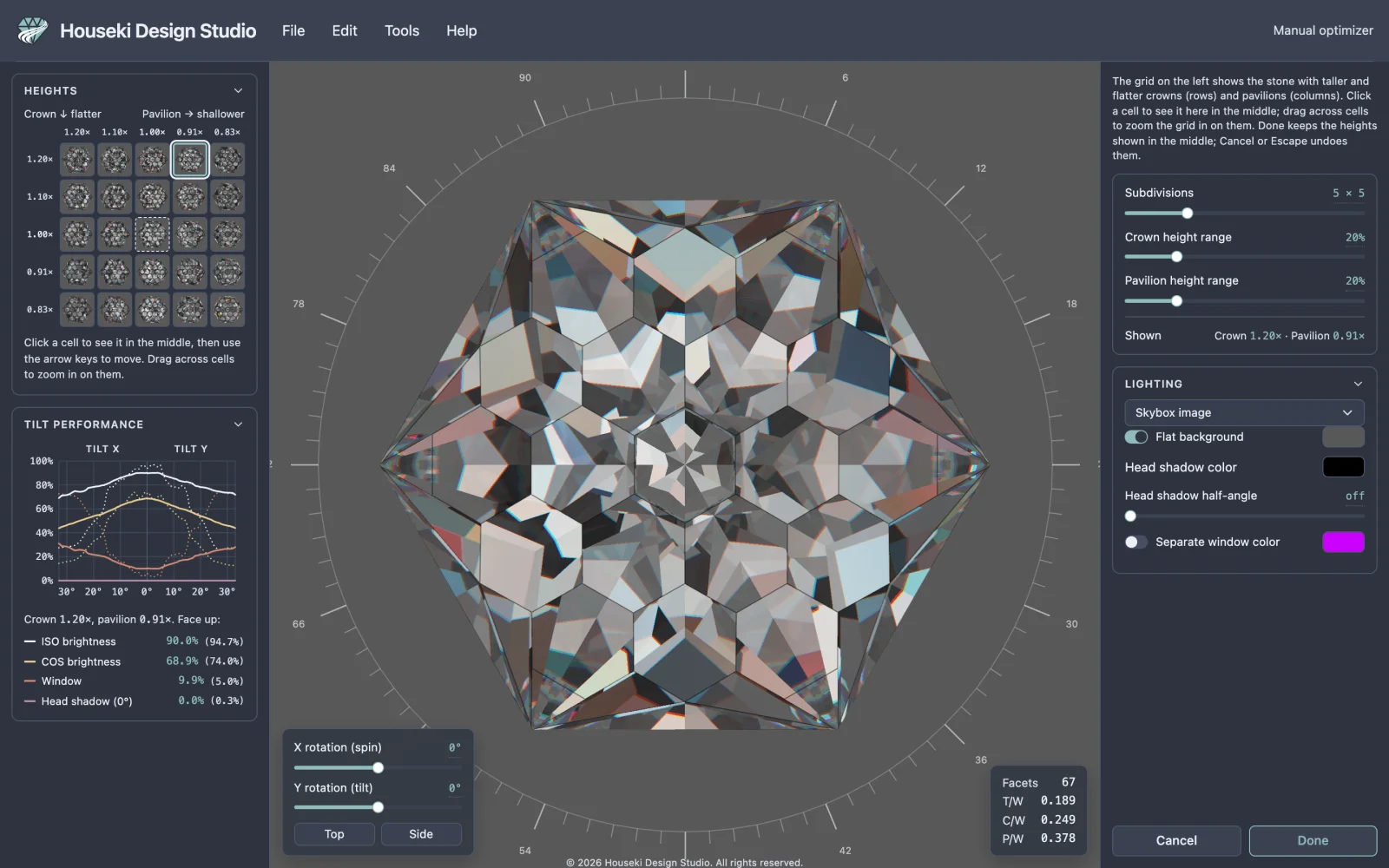Collapse the Lighting section chevron
The width and height of the screenshot is (1389, 868).
click(x=1358, y=384)
